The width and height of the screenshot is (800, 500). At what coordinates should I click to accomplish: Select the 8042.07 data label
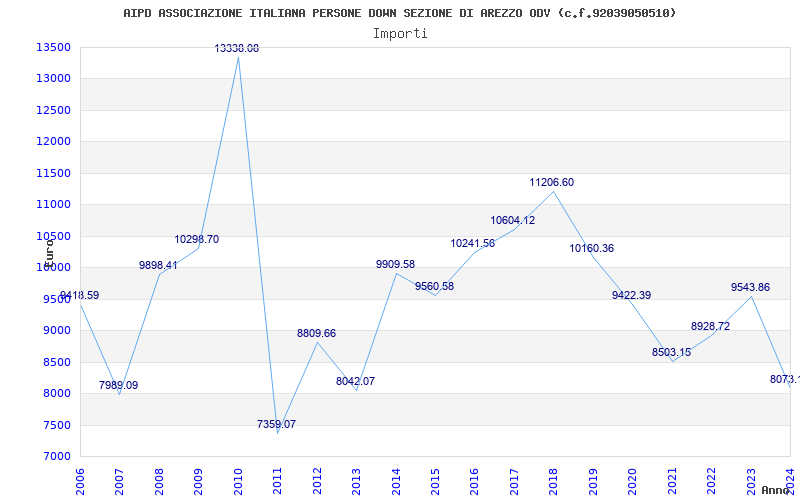(x=355, y=381)
